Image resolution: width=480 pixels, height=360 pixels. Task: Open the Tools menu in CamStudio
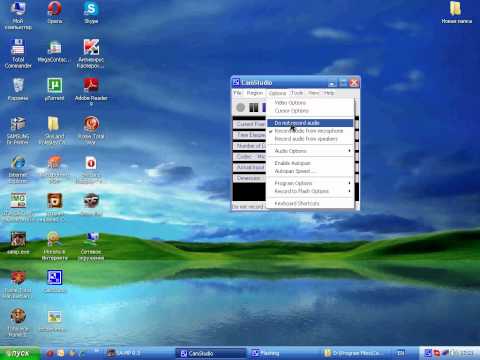tap(297, 93)
